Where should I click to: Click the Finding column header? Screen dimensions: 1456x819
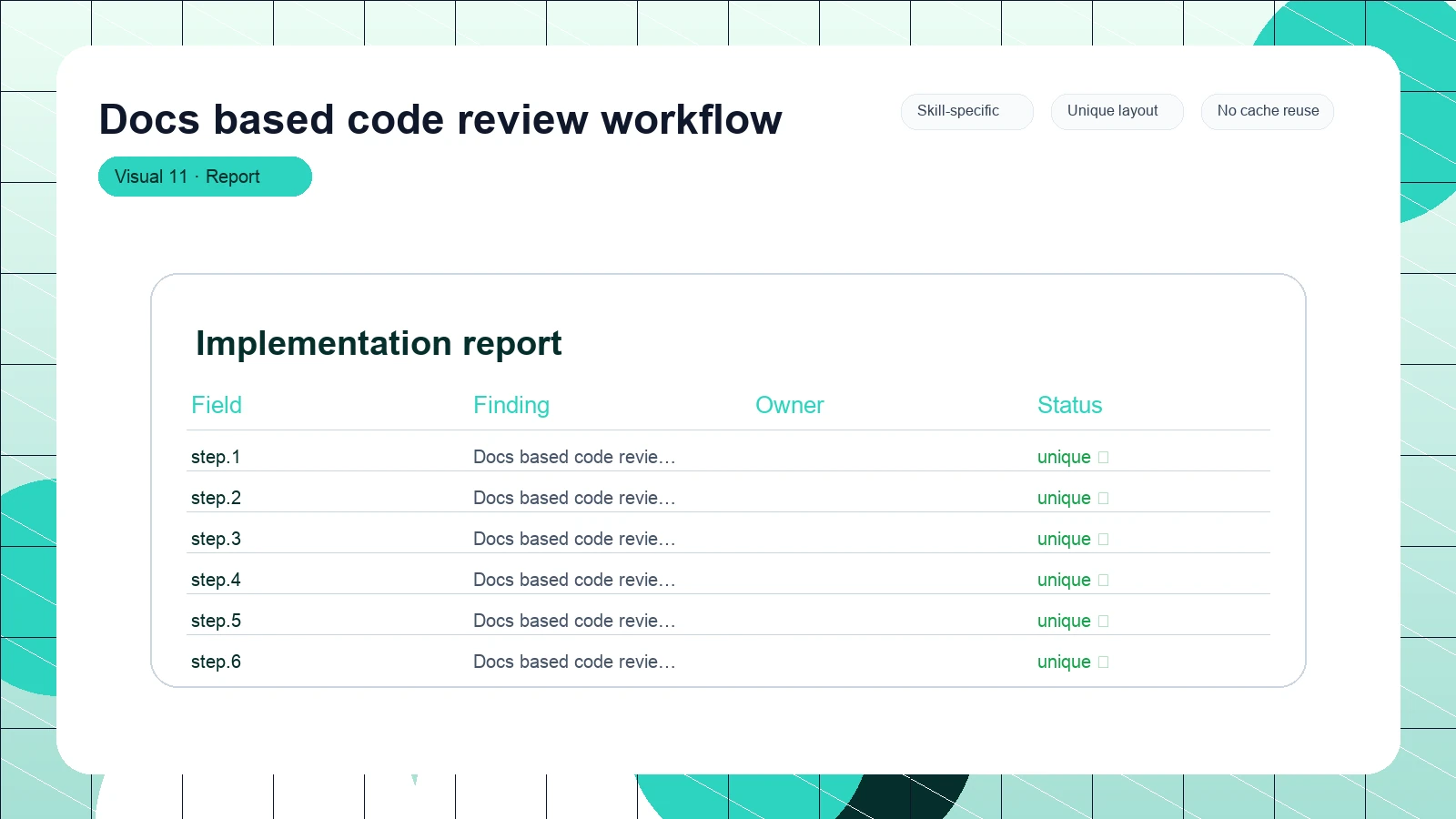click(511, 405)
